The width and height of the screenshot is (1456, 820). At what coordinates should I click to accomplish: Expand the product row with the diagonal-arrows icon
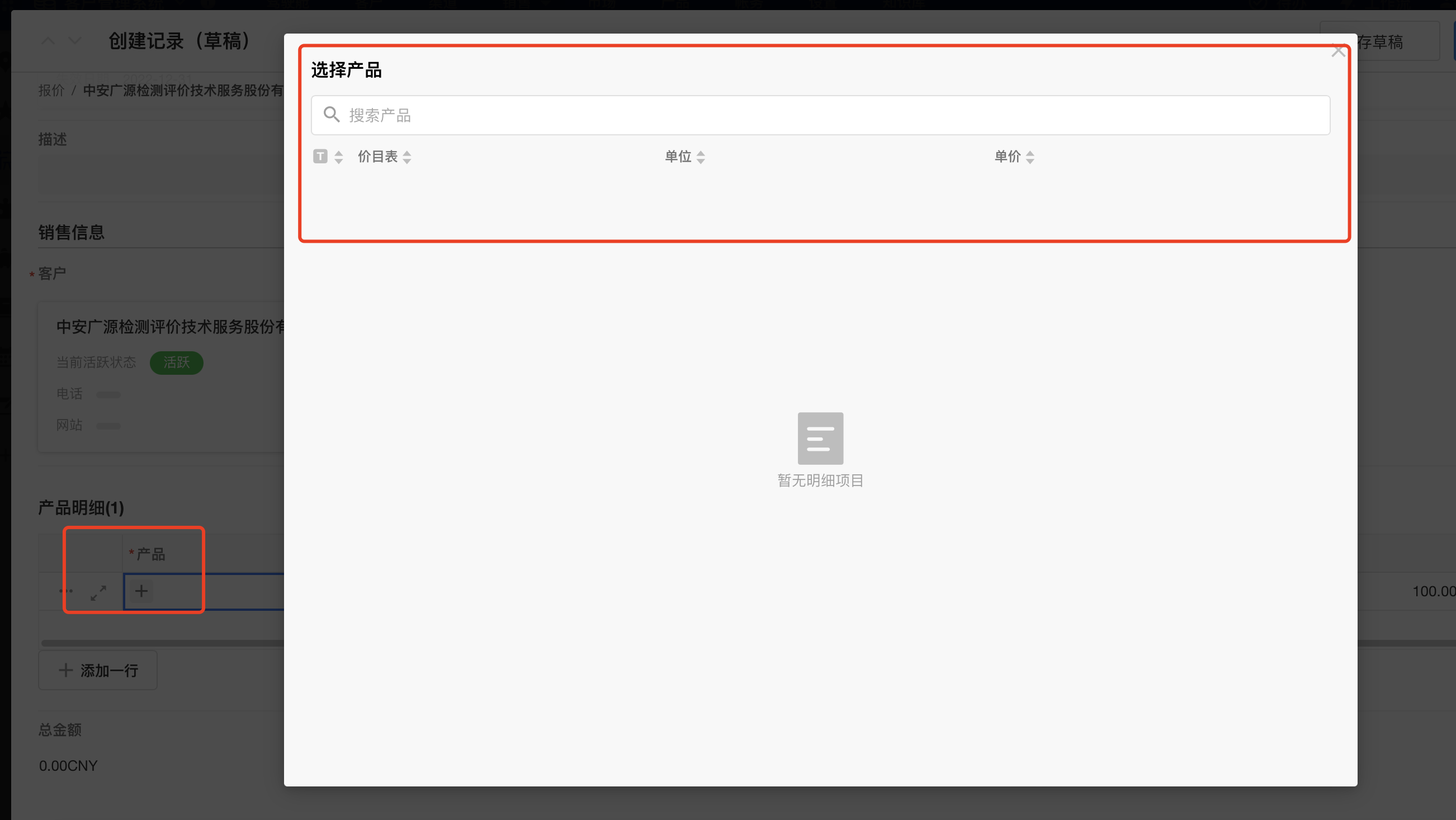[x=98, y=593]
